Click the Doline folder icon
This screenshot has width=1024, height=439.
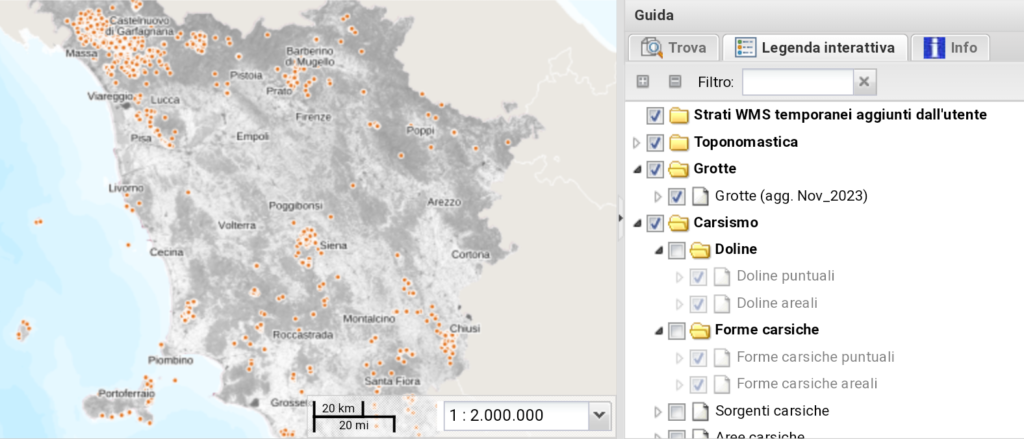point(699,249)
